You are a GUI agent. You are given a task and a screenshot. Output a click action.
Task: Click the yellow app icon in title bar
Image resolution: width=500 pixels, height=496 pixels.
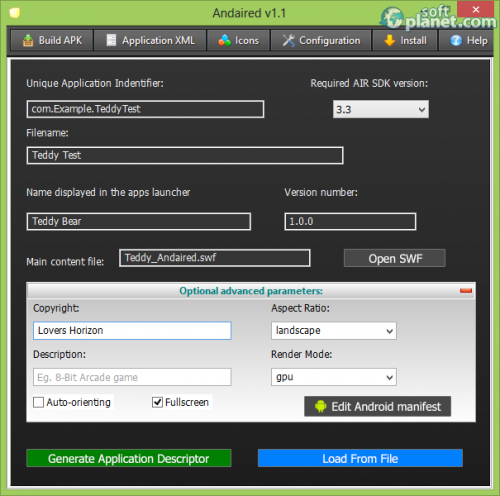tap(14, 13)
